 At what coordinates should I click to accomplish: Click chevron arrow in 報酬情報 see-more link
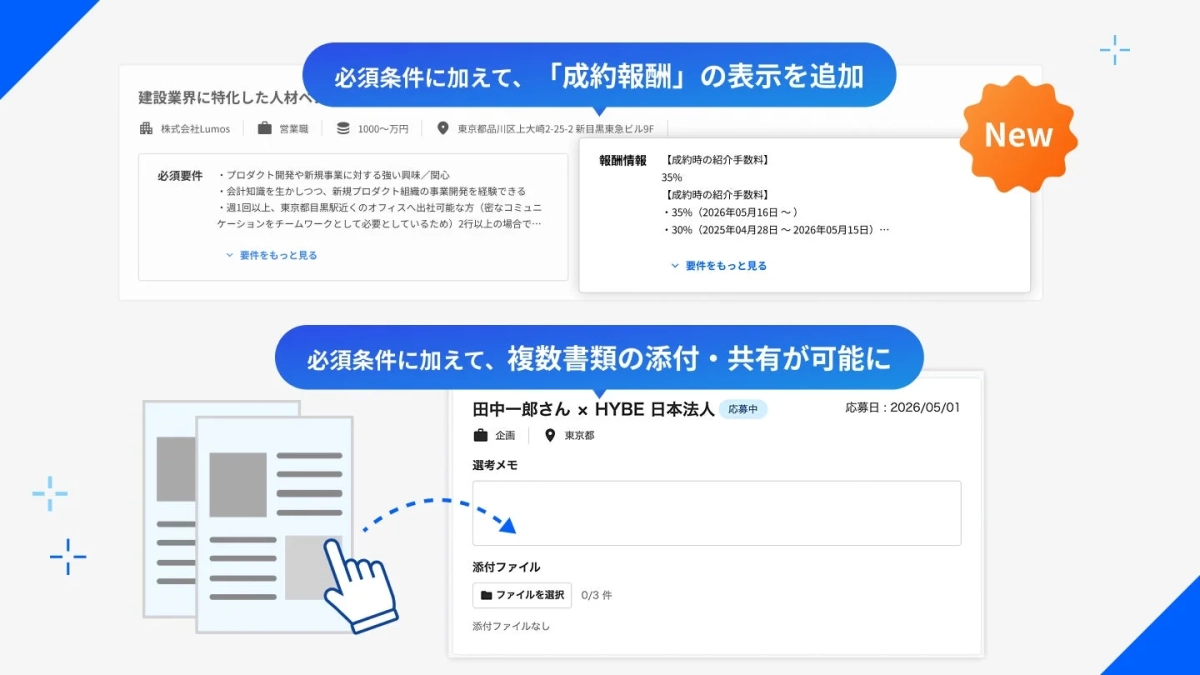(x=675, y=266)
